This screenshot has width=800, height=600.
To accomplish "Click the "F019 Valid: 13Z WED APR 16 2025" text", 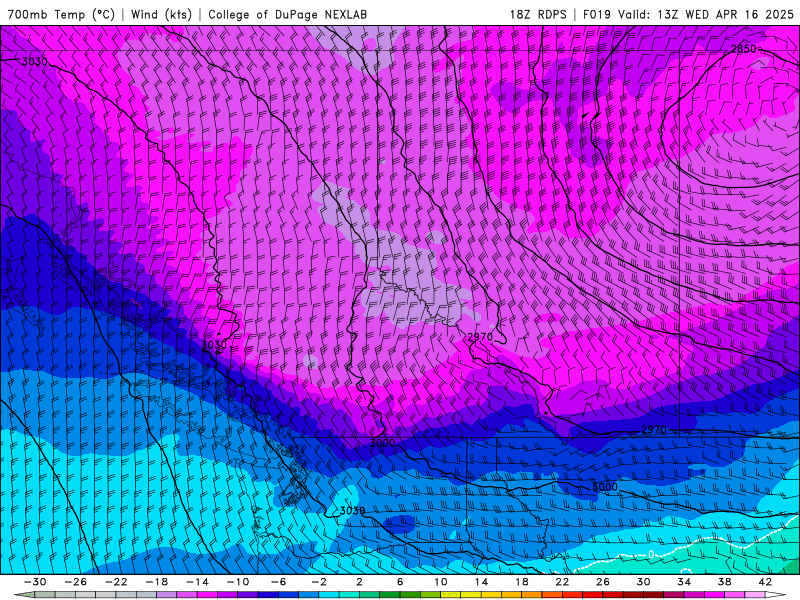I will pos(688,14).
